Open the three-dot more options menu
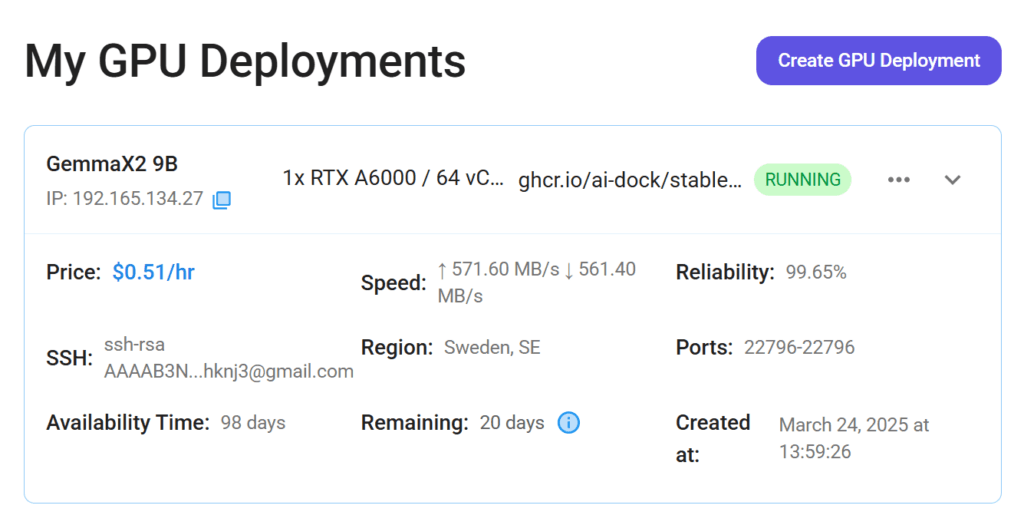The height and width of the screenshot is (525, 1024). coord(898,180)
